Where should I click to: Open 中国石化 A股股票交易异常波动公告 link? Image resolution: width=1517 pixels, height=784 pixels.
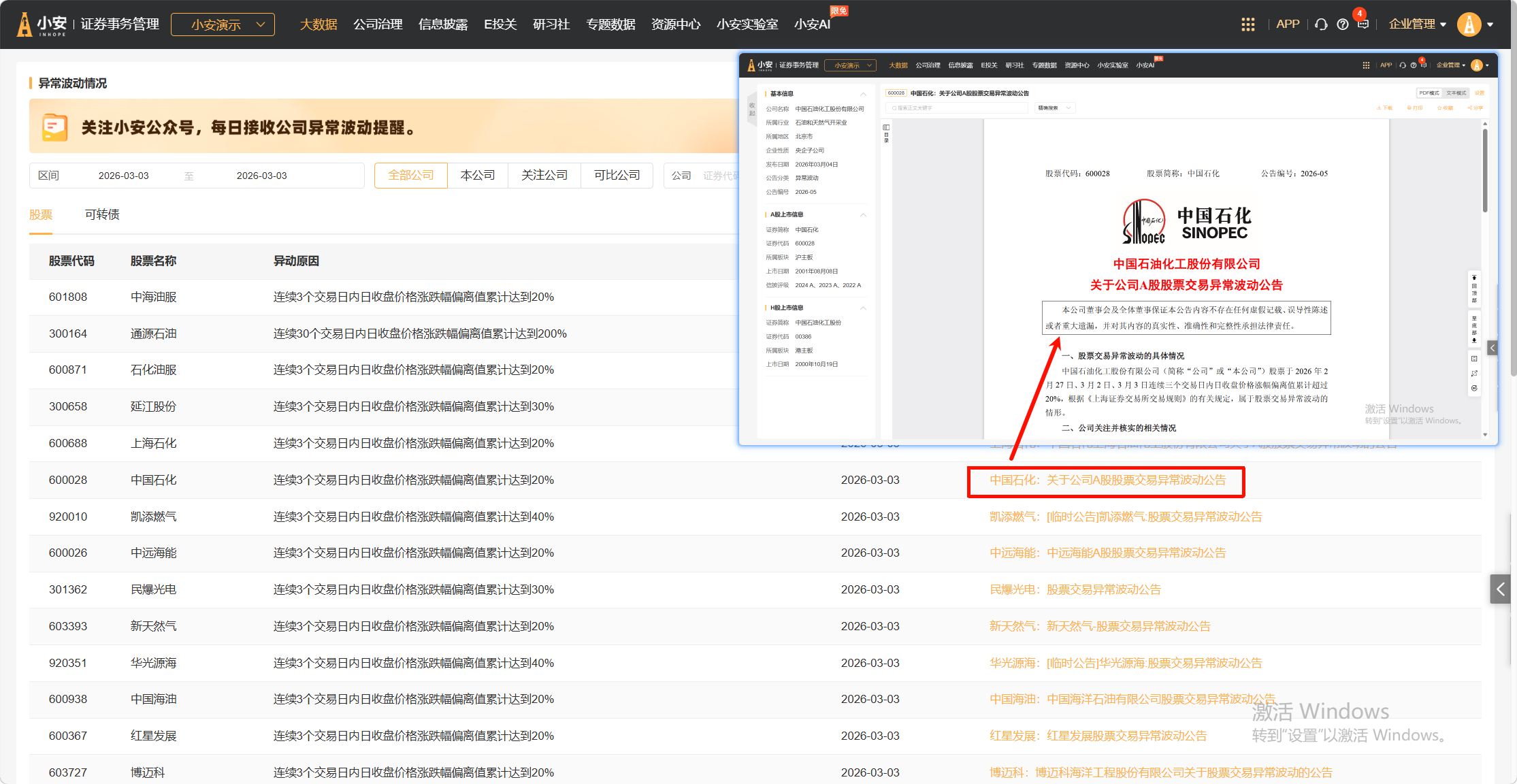1107,480
